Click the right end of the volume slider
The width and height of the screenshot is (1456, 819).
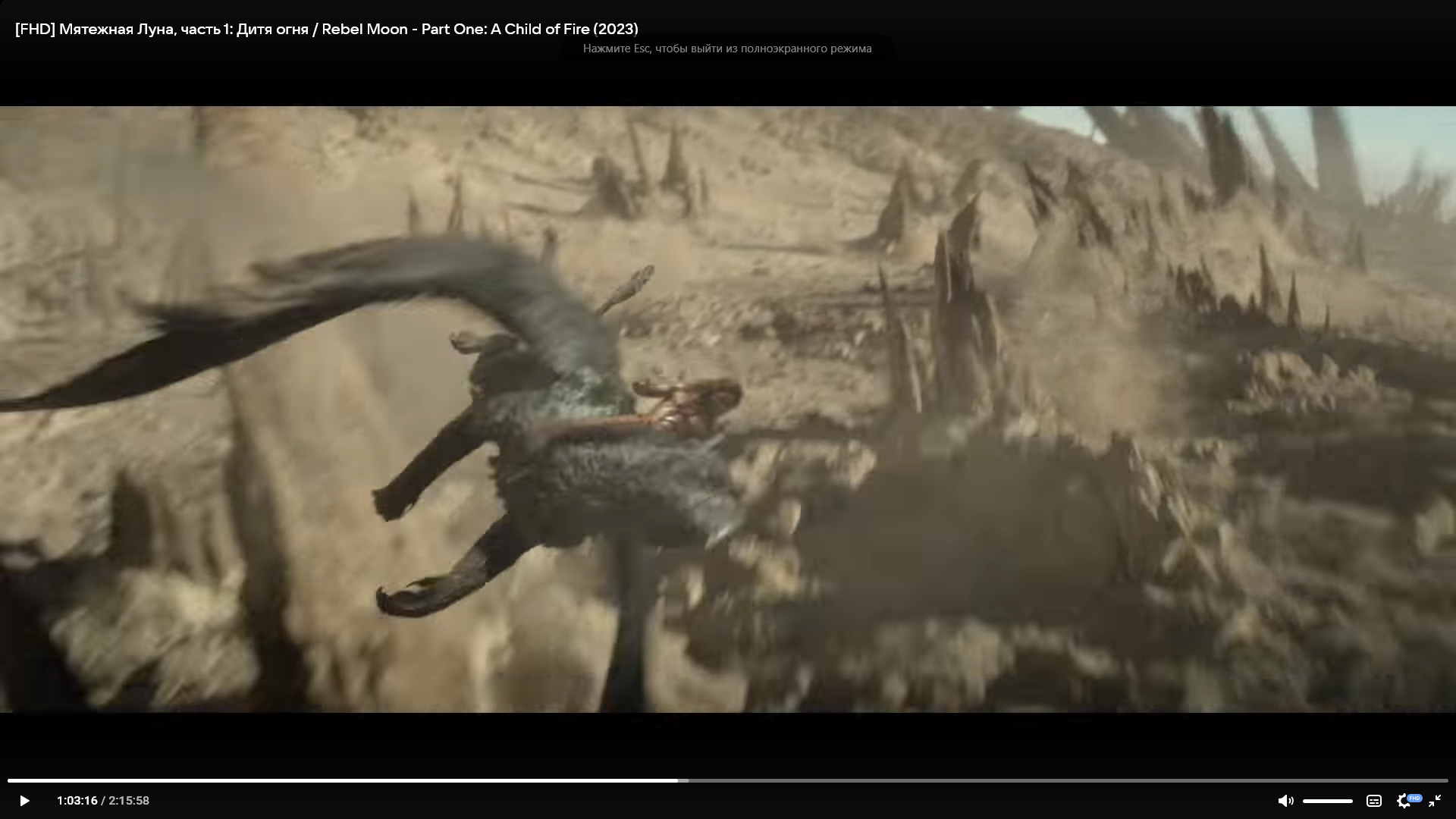pyautogui.click(x=1351, y=801)
